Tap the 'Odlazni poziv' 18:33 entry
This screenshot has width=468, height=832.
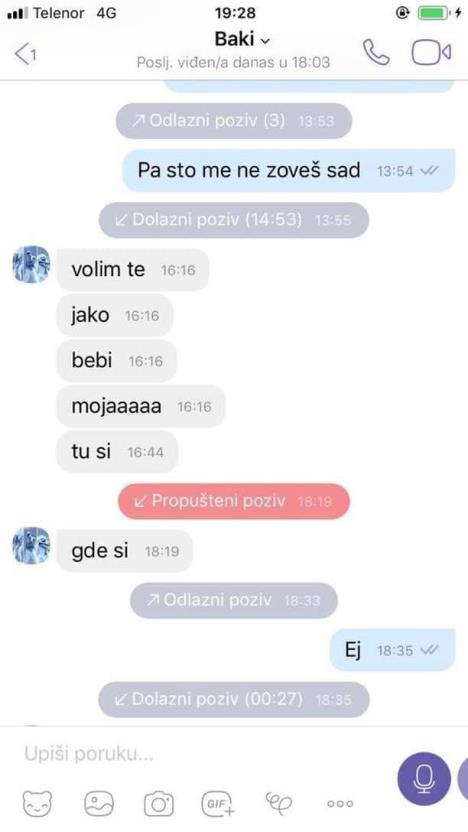click(x=234, y=600)
